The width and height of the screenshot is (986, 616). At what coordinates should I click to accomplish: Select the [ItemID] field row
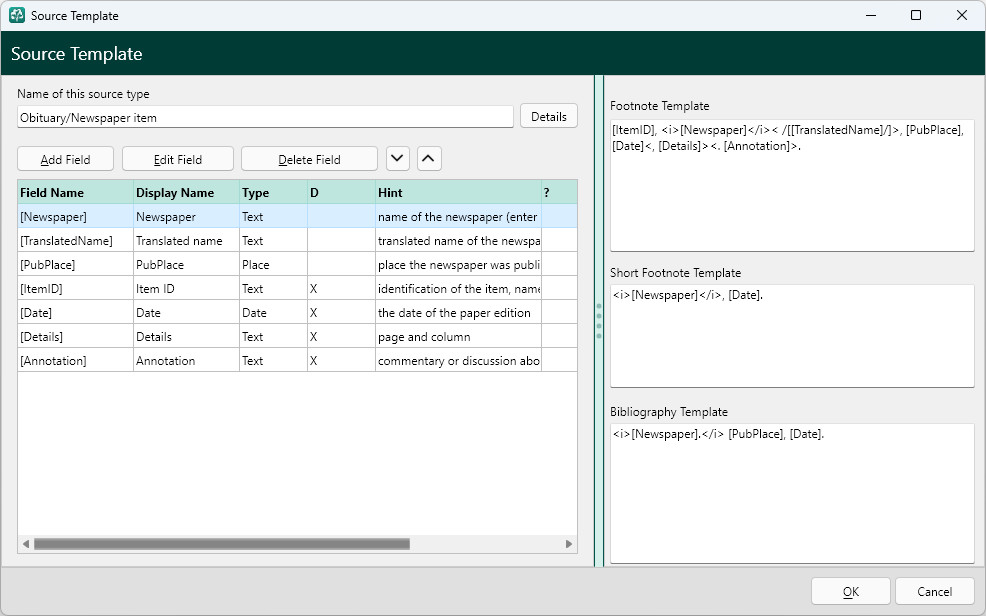click(297, 289)
